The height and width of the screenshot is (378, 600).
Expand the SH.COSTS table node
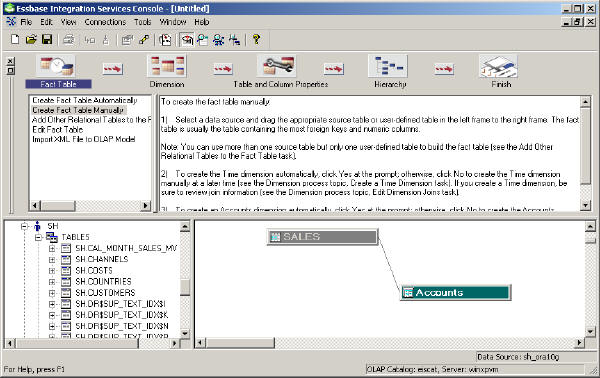coord(52,270)
